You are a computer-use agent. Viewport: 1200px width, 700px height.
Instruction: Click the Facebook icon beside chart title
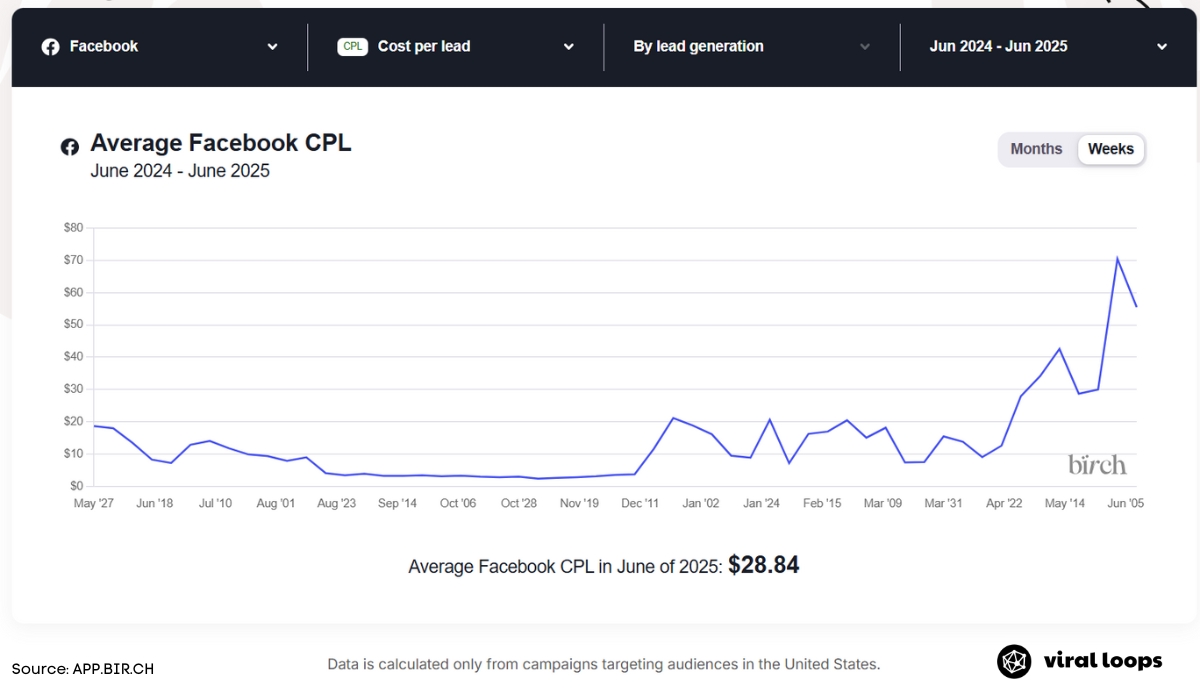point(69,147)
